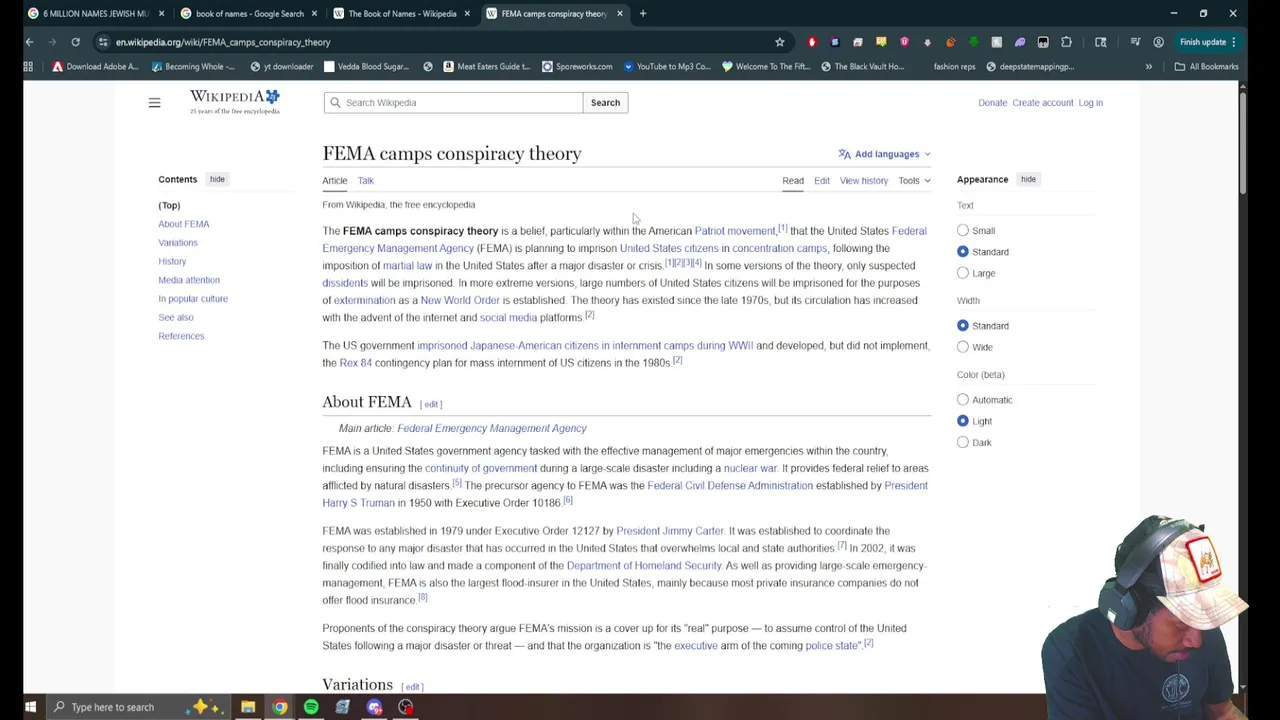Open the Chrome profile avatar icon
Image resolution: width=1280 pixels, height=720 pixels.
click(x=1158, y=42)
